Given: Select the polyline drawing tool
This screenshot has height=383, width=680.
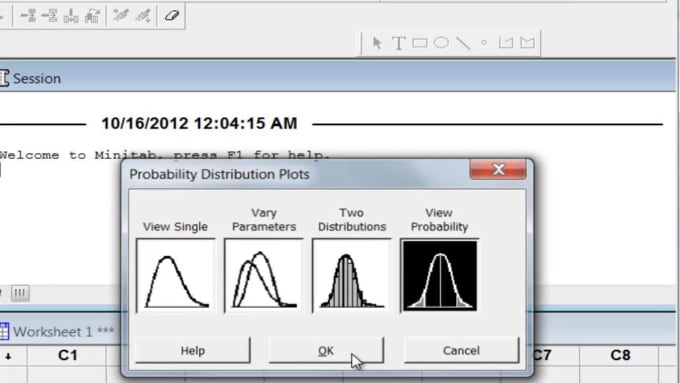Looking at the screenshot, I should coord(506,43).
